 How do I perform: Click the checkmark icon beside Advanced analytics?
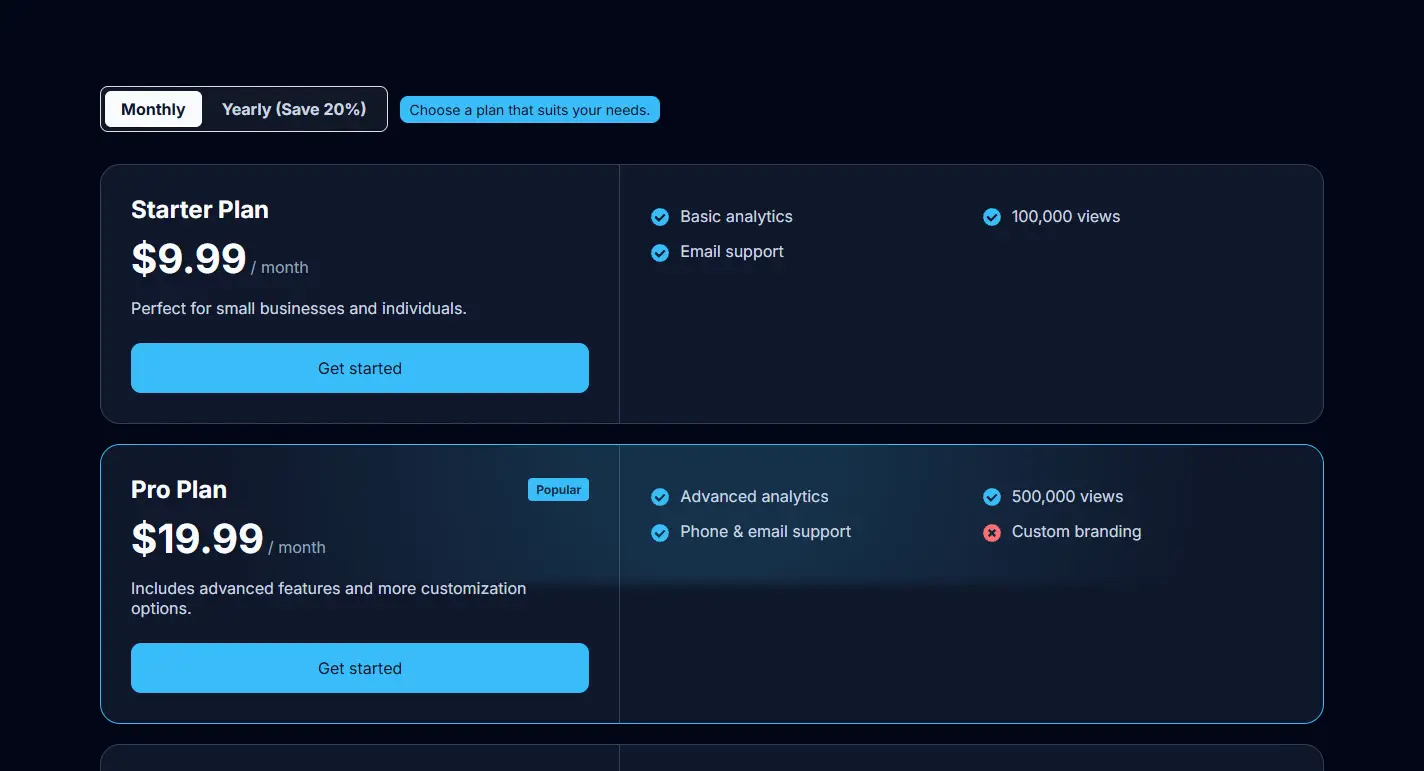(660, 497)
